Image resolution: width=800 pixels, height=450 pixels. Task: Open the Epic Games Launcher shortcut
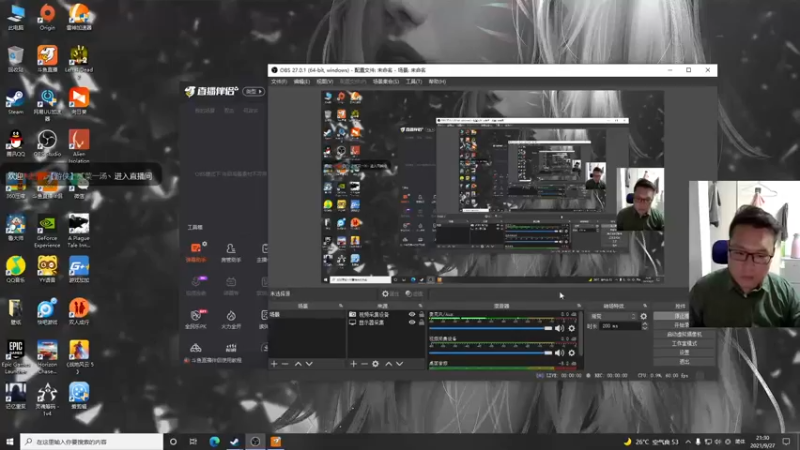[x=15, y=357]
